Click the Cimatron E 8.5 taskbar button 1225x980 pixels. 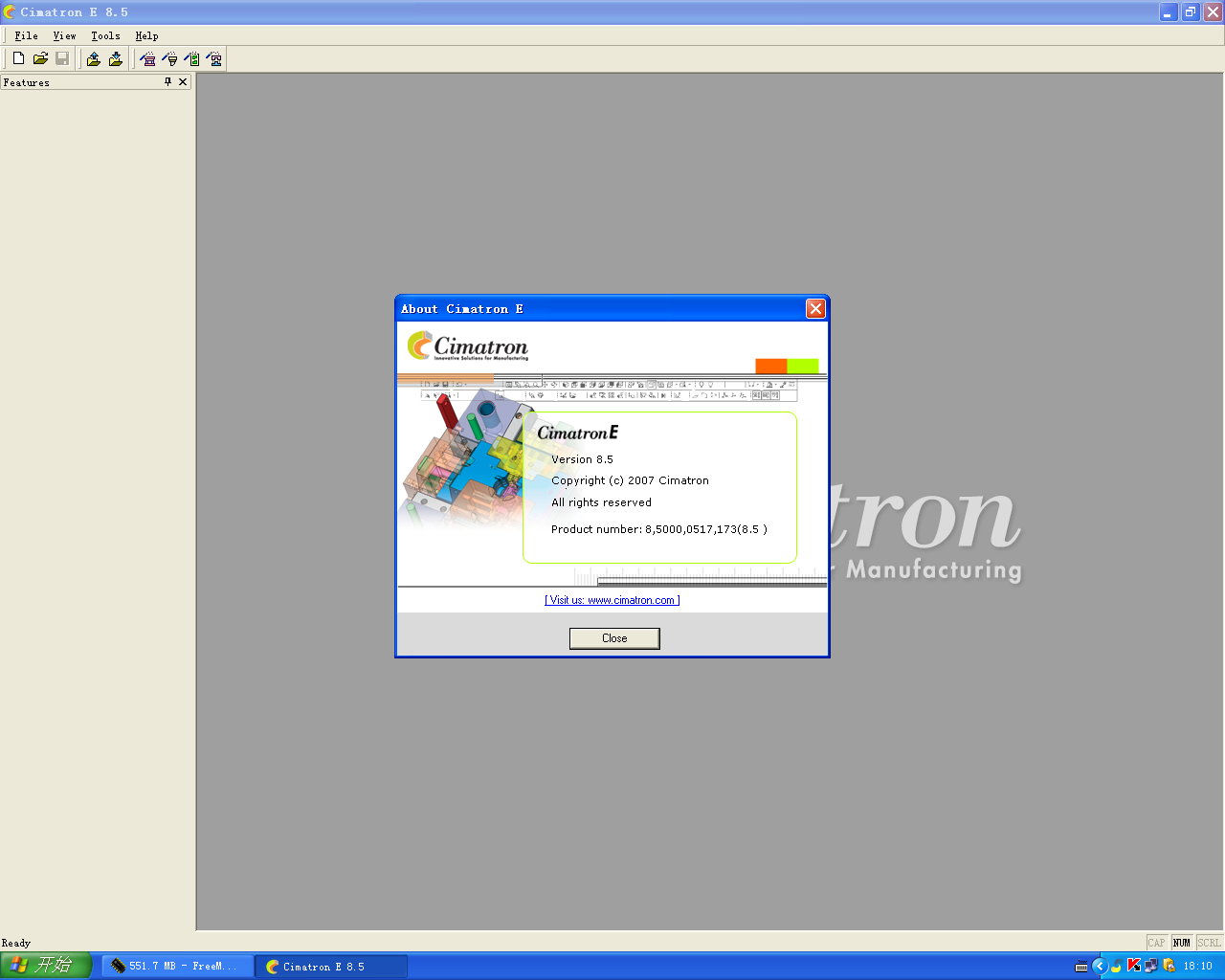(331, 967)
